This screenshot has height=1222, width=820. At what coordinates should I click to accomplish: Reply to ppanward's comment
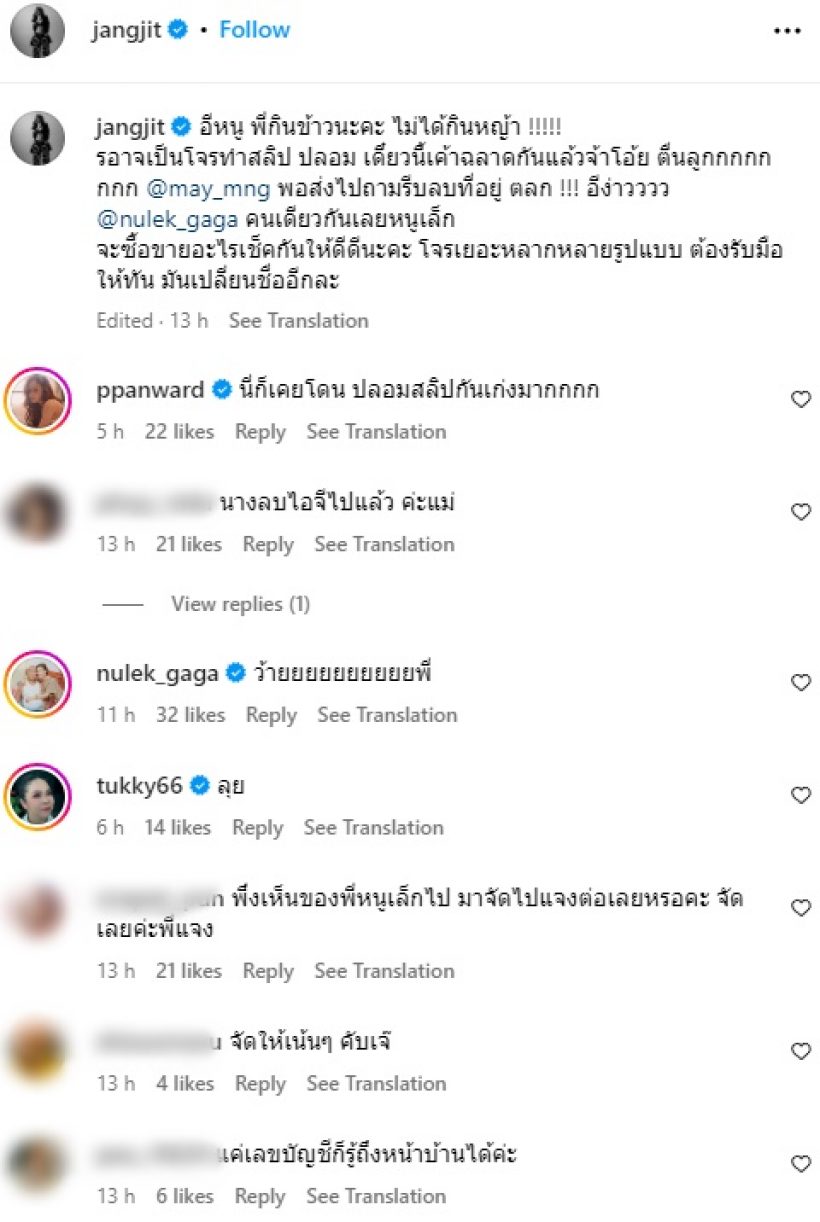click(x=260, y=432)
